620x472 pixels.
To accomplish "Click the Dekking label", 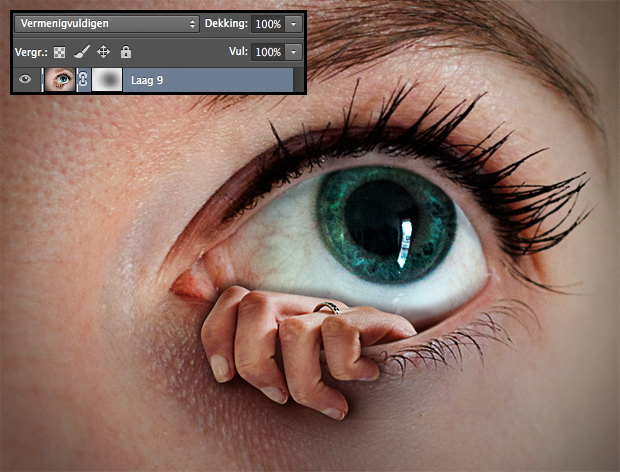I will pos(226,24).
